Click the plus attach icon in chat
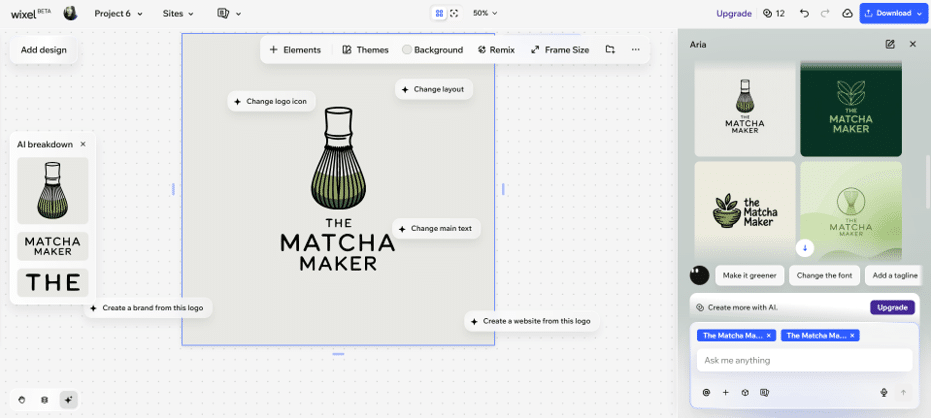The image size is (931, 418). click(x=726, y=392)
